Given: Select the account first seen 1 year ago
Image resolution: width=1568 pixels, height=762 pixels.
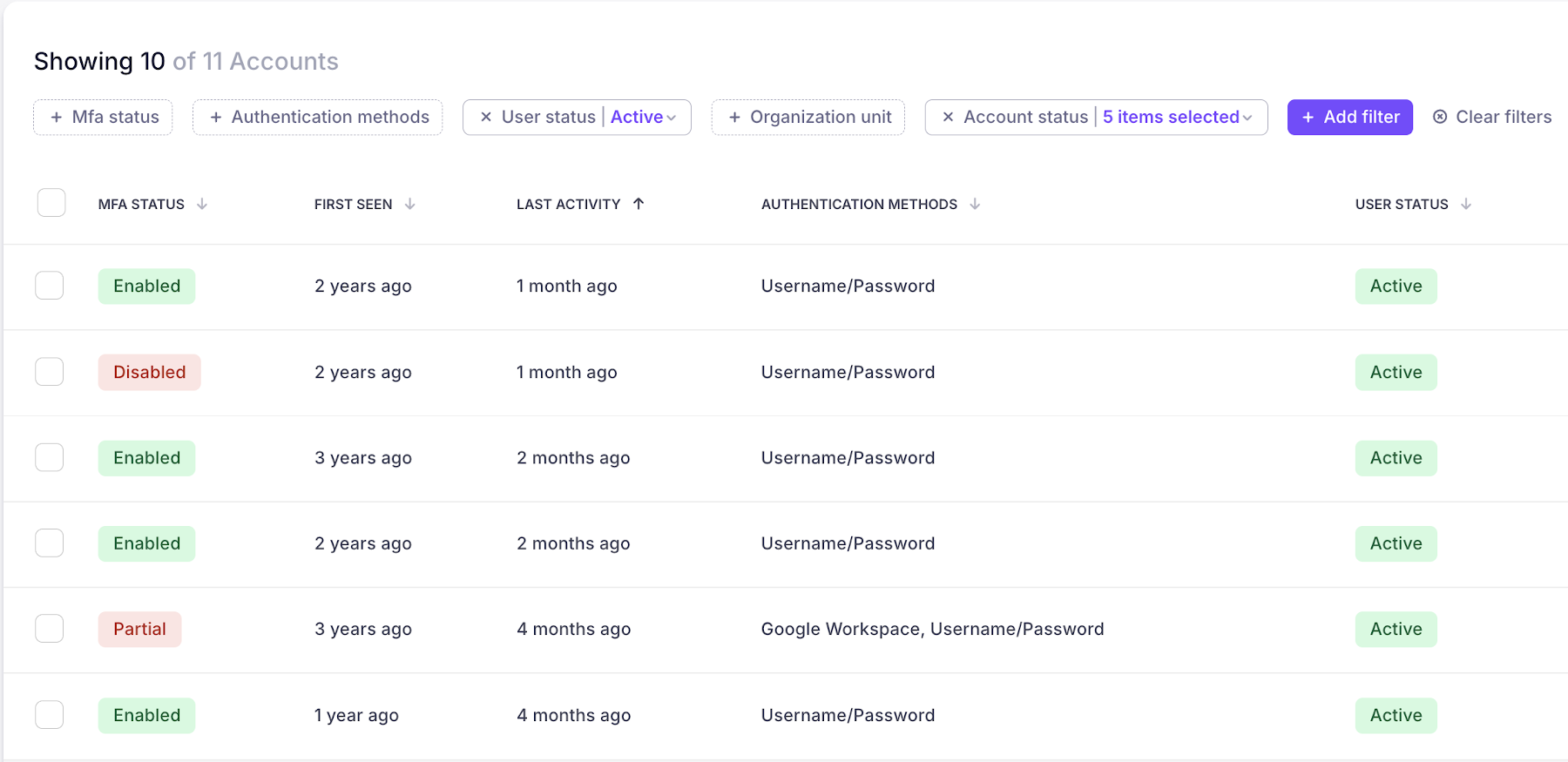Looking at the screenshot, I should point(50,715).
